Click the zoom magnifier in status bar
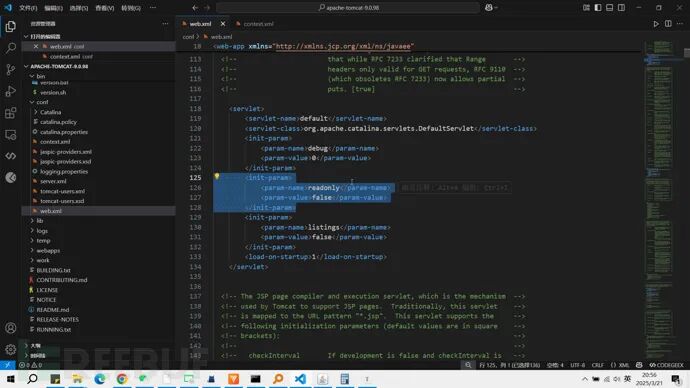This screenshot has width=690, height=388. pos(468,365)
